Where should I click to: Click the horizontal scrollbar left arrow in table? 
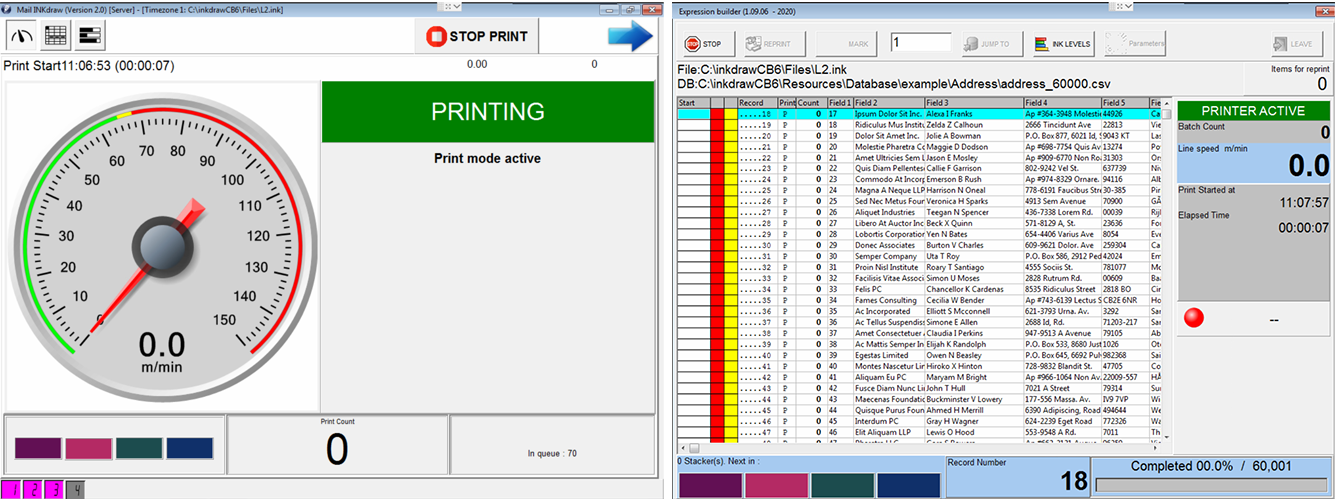(683, 449)
